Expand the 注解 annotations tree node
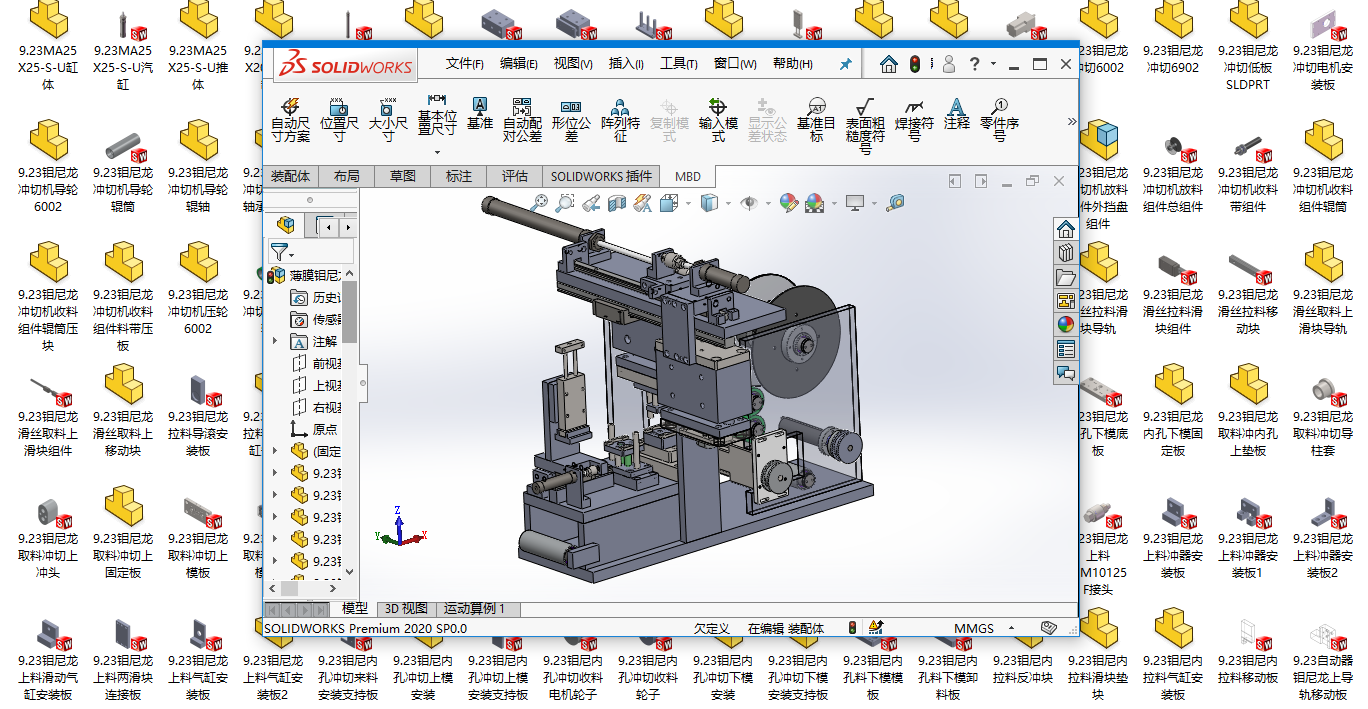 [x=276, y=342]
